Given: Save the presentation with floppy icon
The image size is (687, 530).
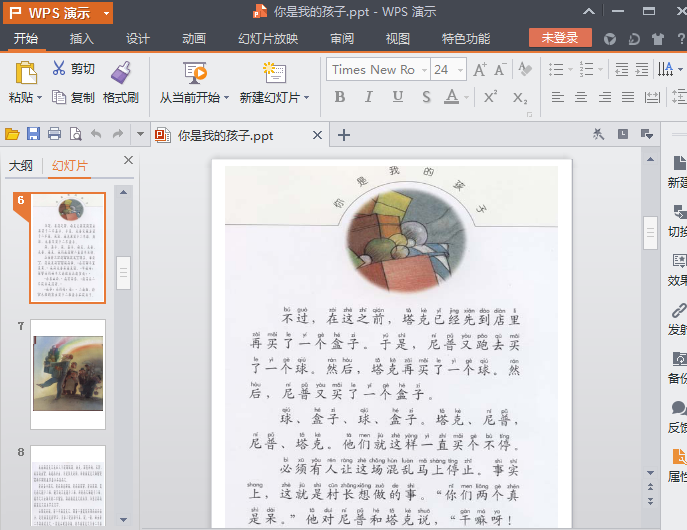Looking at the screenshot, I should (33, 134).
